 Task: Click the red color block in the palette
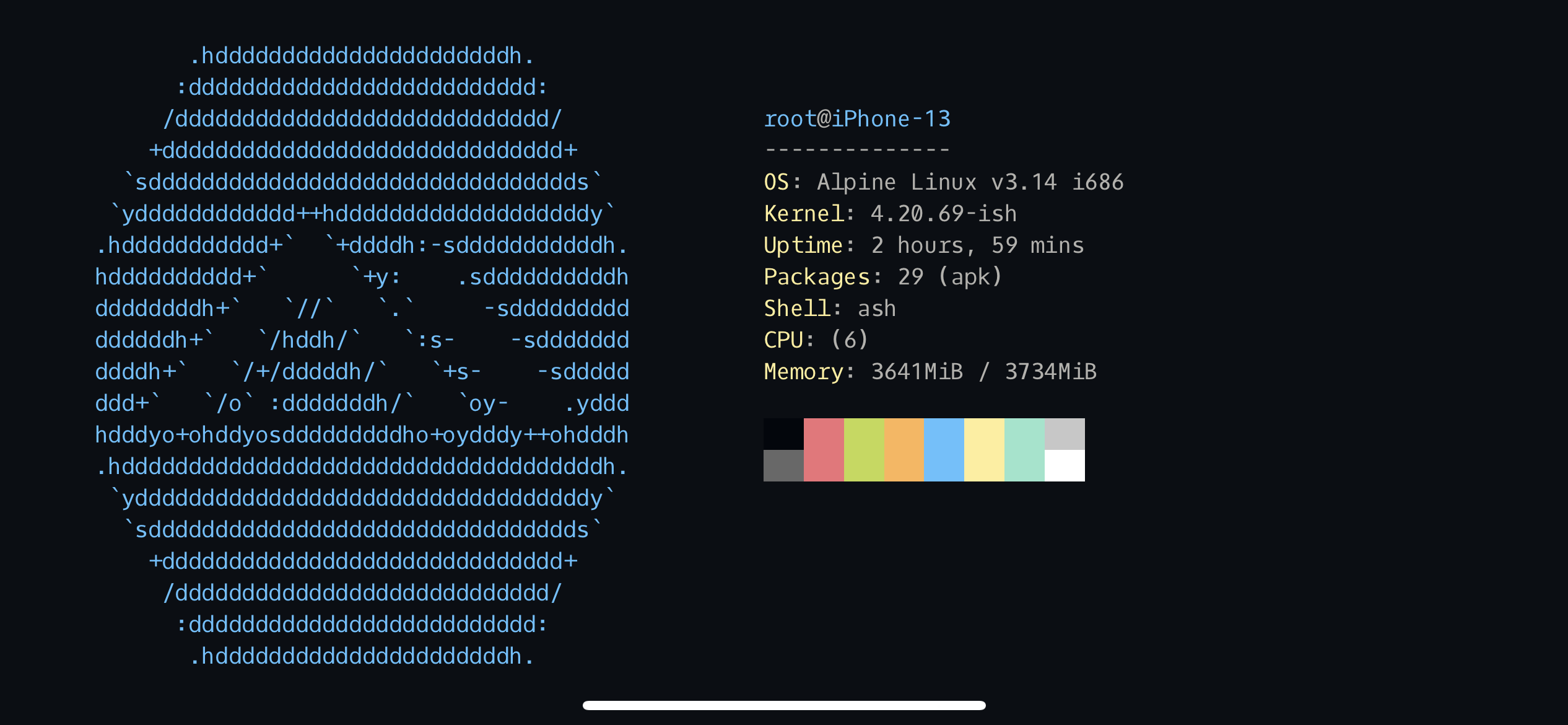824,450
